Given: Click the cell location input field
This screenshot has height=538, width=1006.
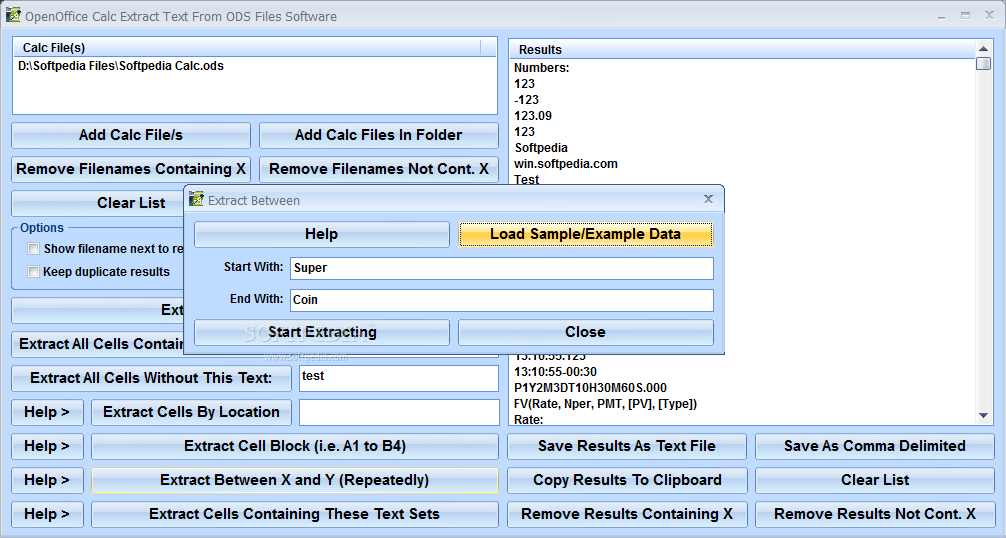Looking at the screenshot, I should tap(398, 412).
